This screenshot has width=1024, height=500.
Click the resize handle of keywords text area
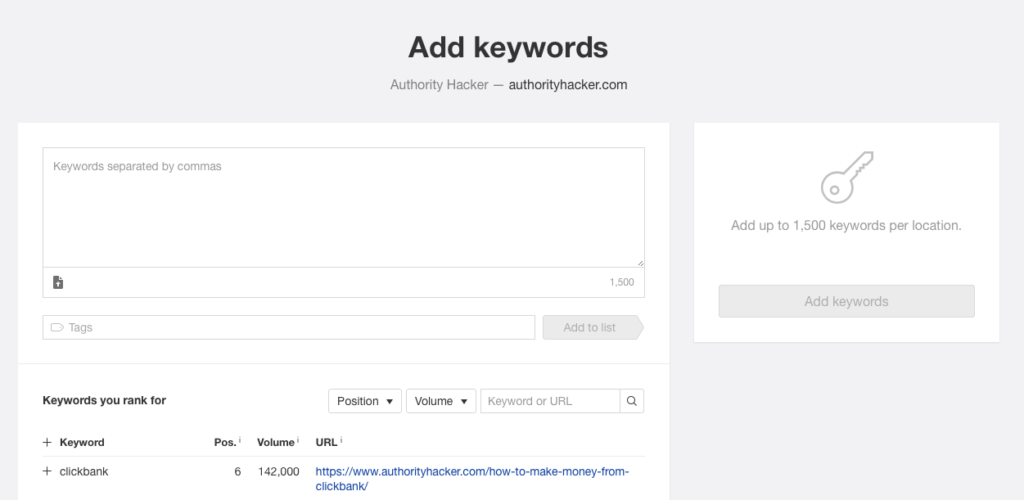point(640,263)
